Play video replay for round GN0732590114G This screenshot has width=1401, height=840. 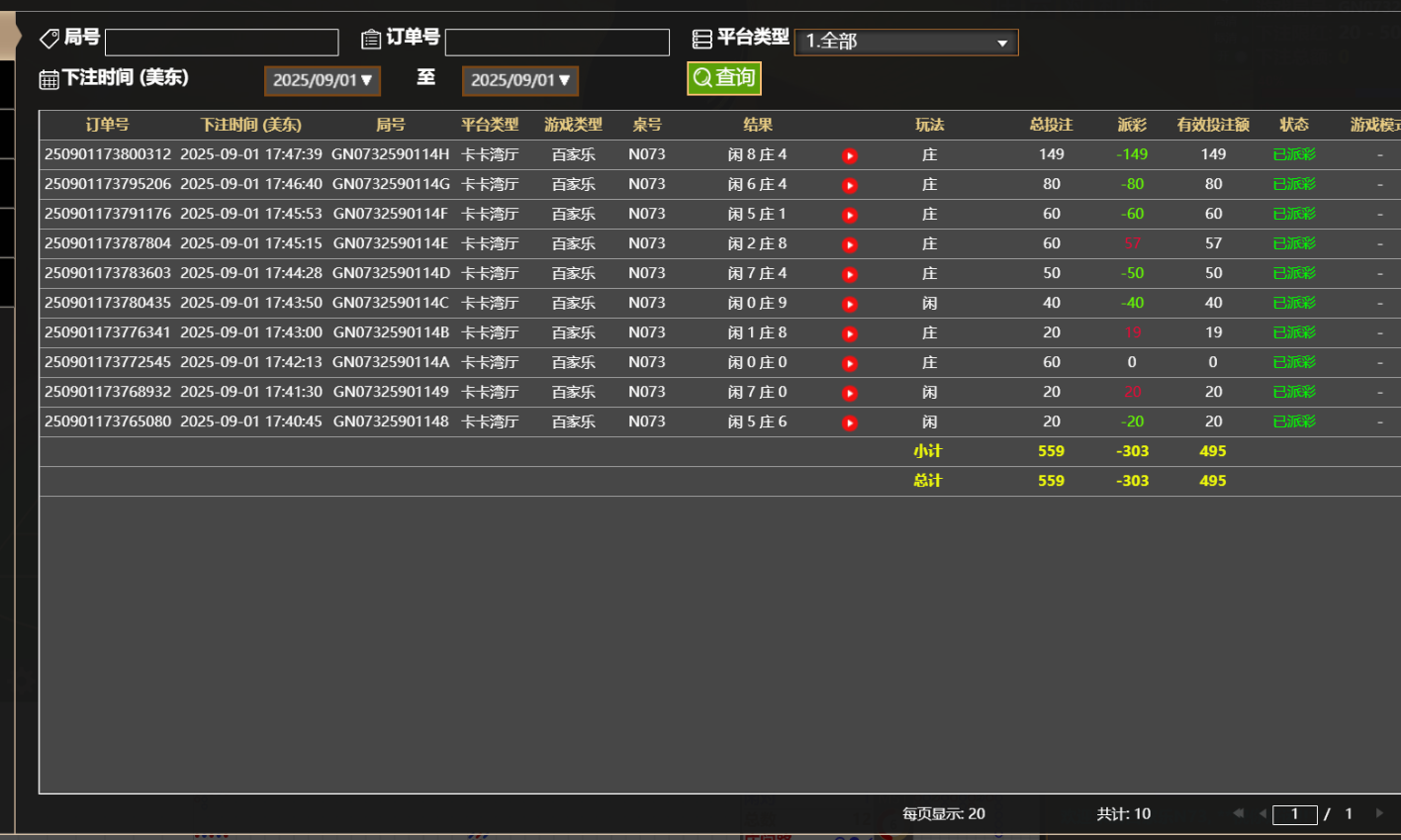point(849,185)
